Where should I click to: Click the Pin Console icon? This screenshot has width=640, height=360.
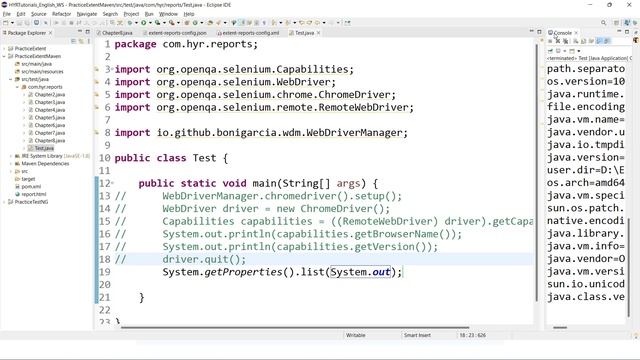point(550,51)
